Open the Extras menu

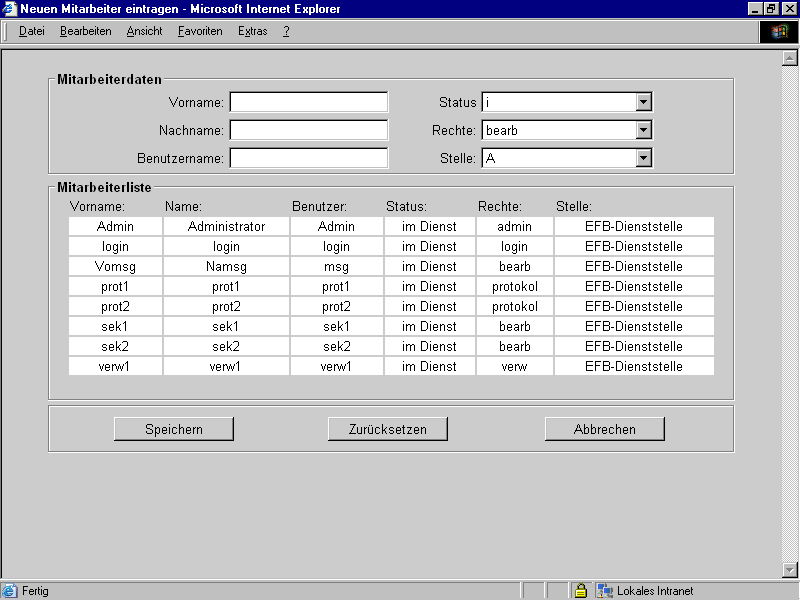click(x=252, y=31)
